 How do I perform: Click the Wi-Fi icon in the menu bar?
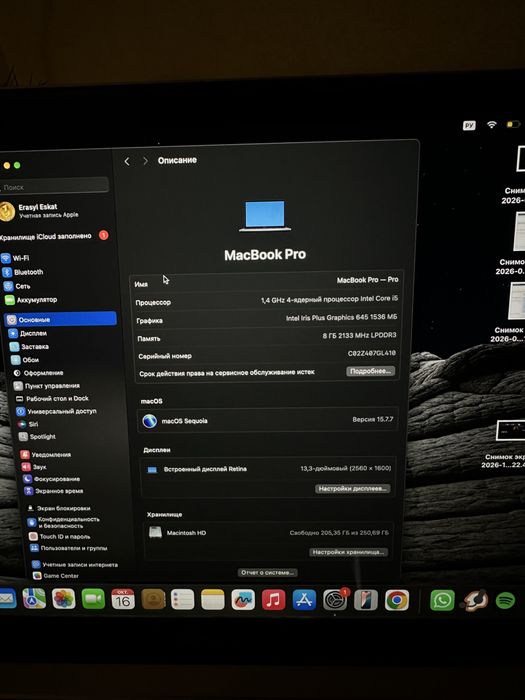point(492,125)
